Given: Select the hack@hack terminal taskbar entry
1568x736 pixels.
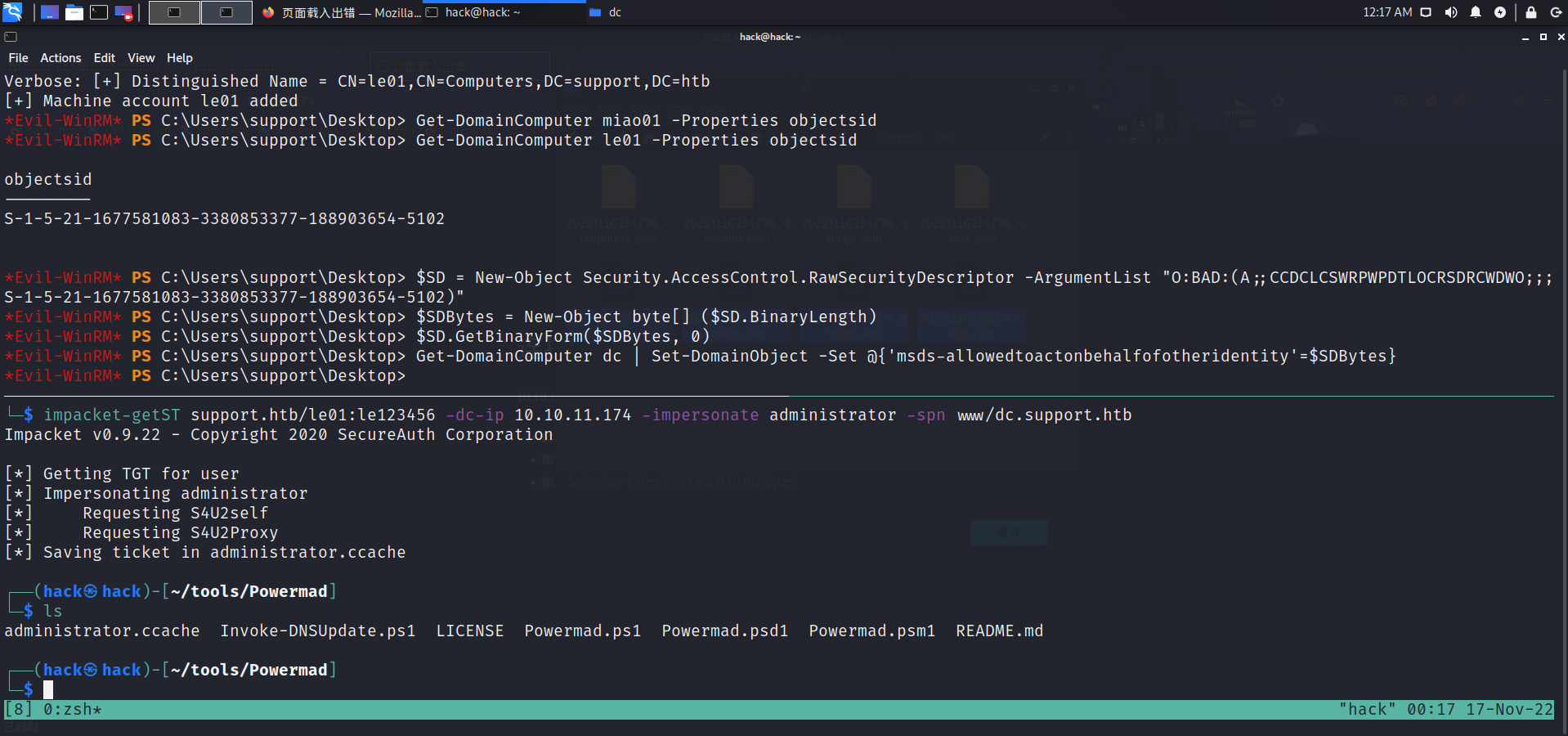Looking at the screenshot, I should coord(504,12).
